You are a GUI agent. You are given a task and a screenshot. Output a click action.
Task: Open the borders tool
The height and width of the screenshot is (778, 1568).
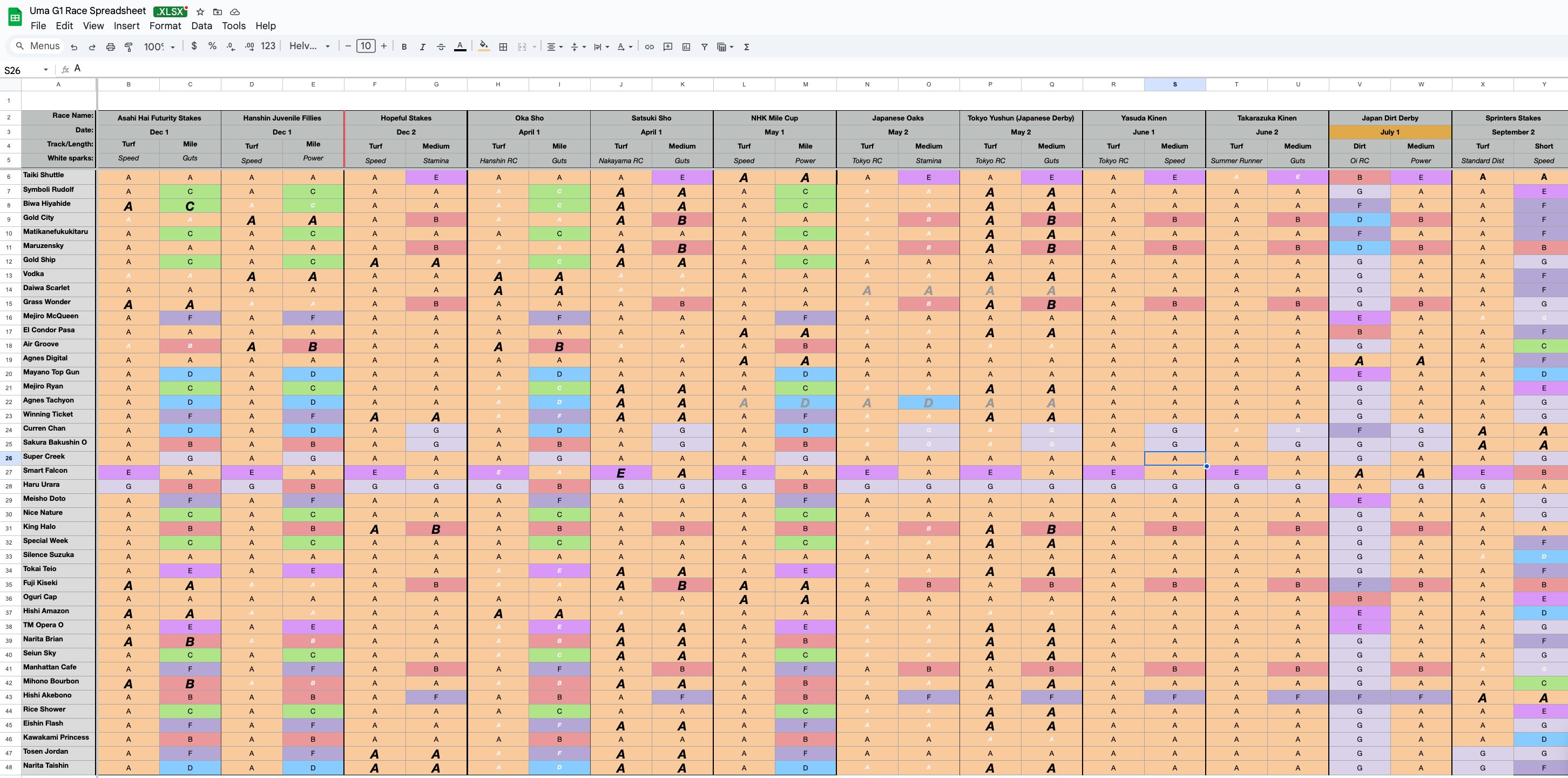tap(503, 47)
